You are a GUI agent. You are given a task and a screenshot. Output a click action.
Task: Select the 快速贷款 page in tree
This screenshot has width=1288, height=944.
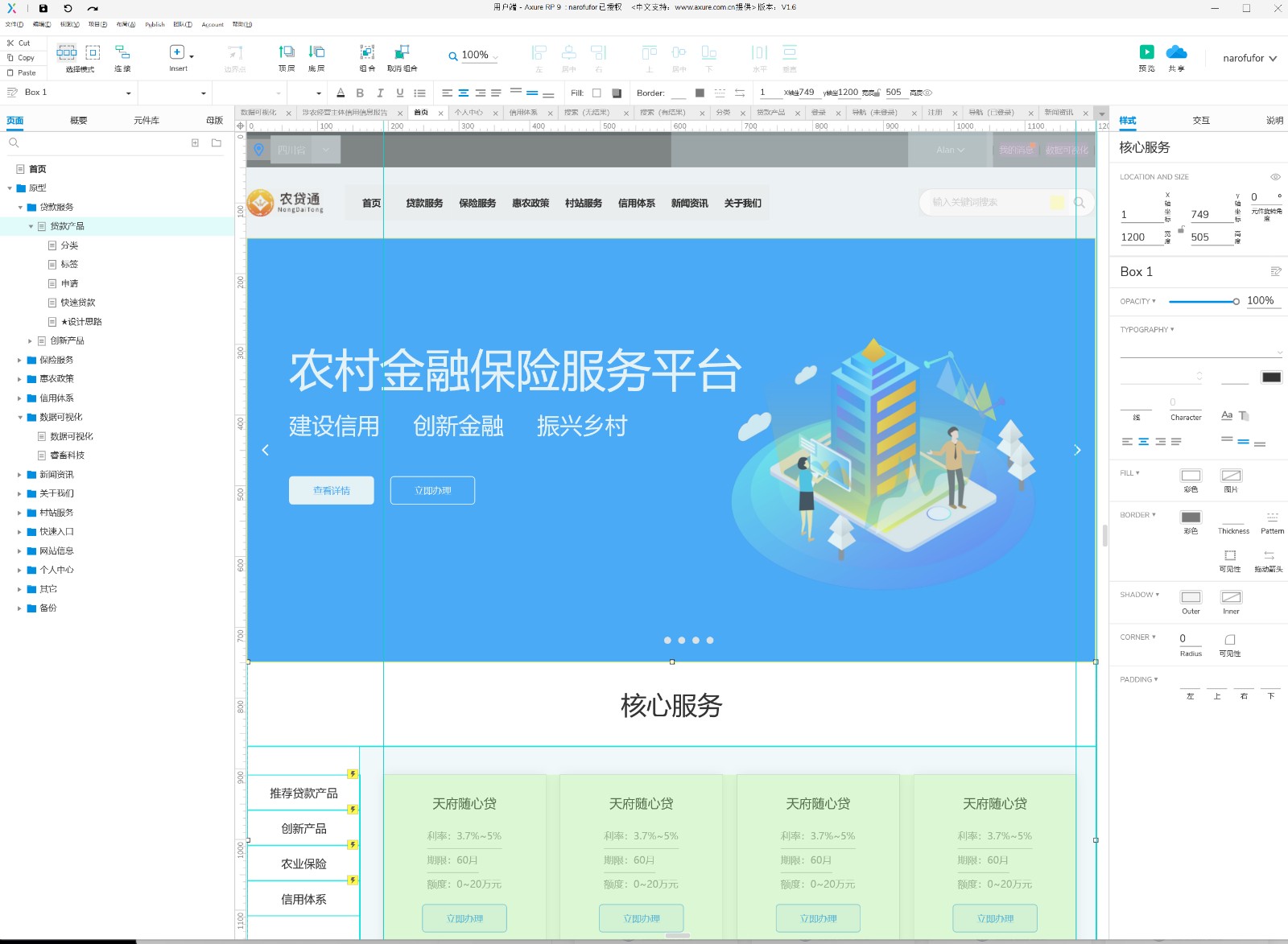point(78,303)
